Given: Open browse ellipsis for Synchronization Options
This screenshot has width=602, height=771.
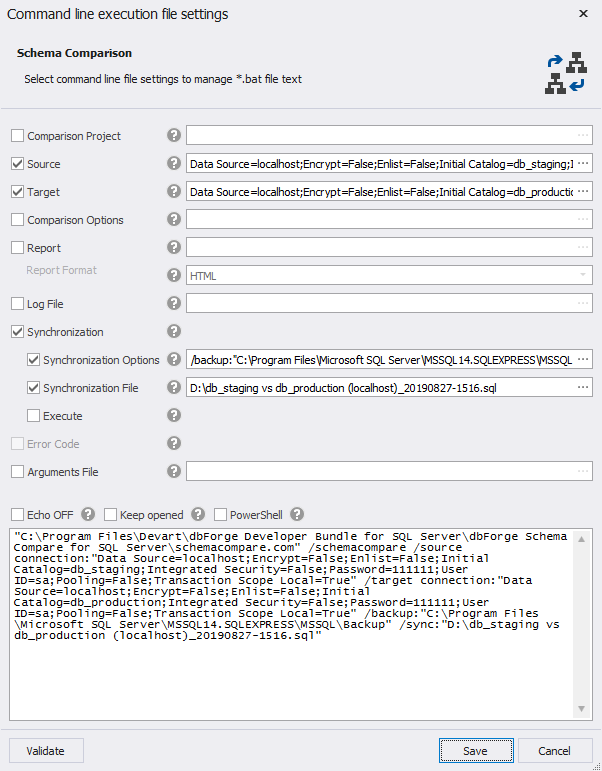Looking at the screenshot, I should coord(583,360).
